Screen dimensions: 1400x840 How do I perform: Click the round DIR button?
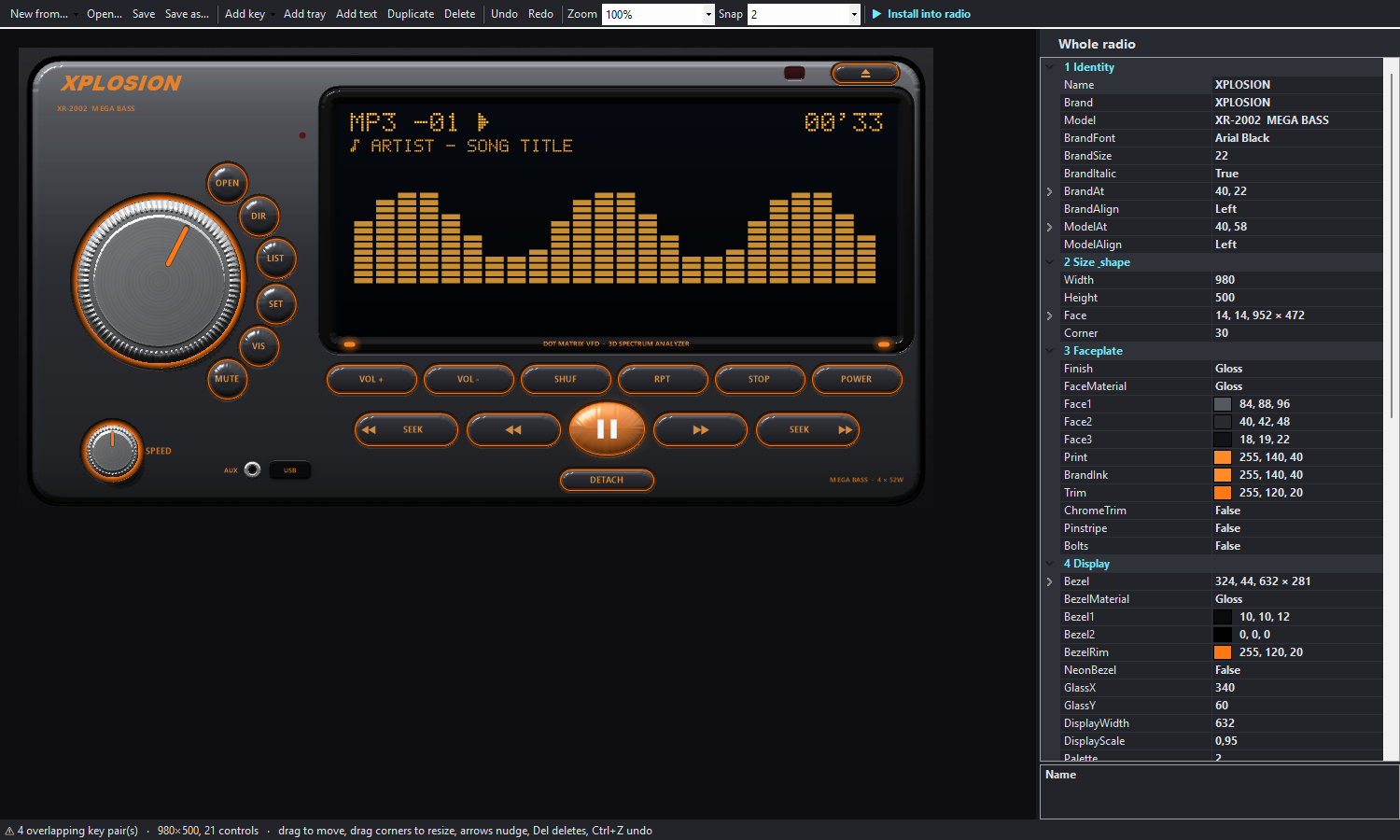click(259, 216)
